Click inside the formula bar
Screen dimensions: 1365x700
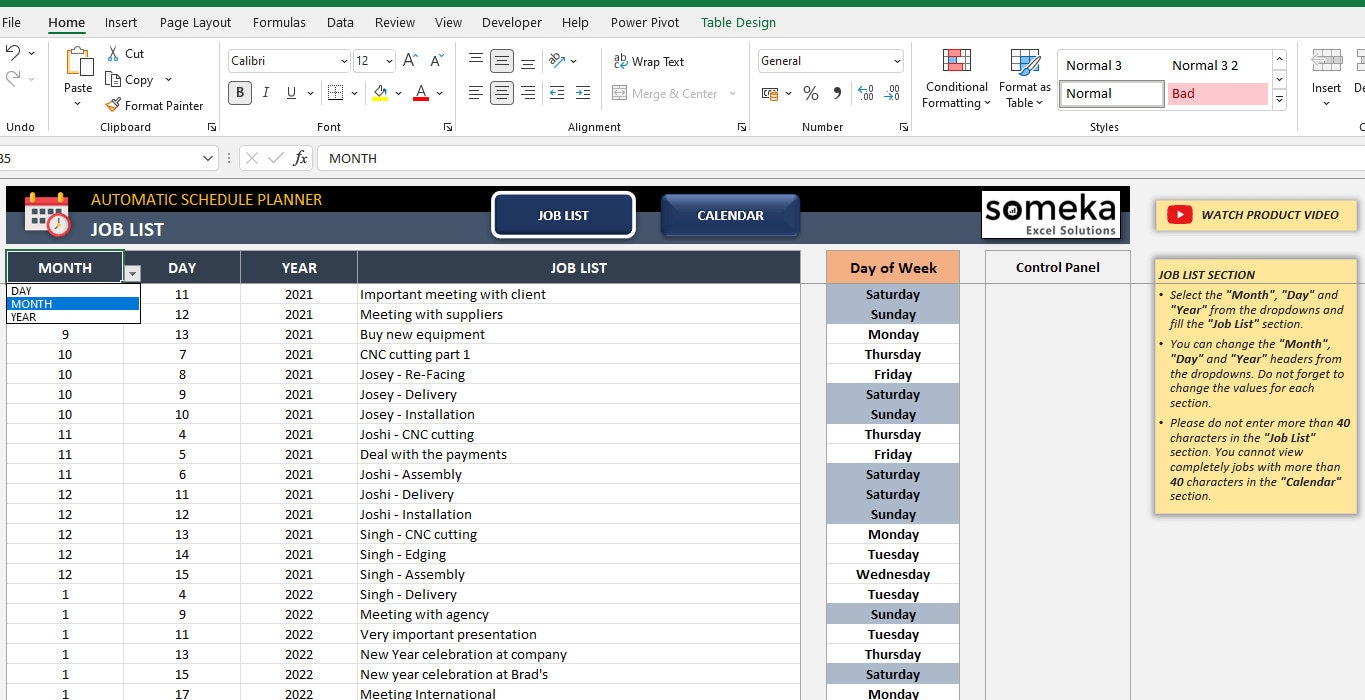[x=500, y=157]
